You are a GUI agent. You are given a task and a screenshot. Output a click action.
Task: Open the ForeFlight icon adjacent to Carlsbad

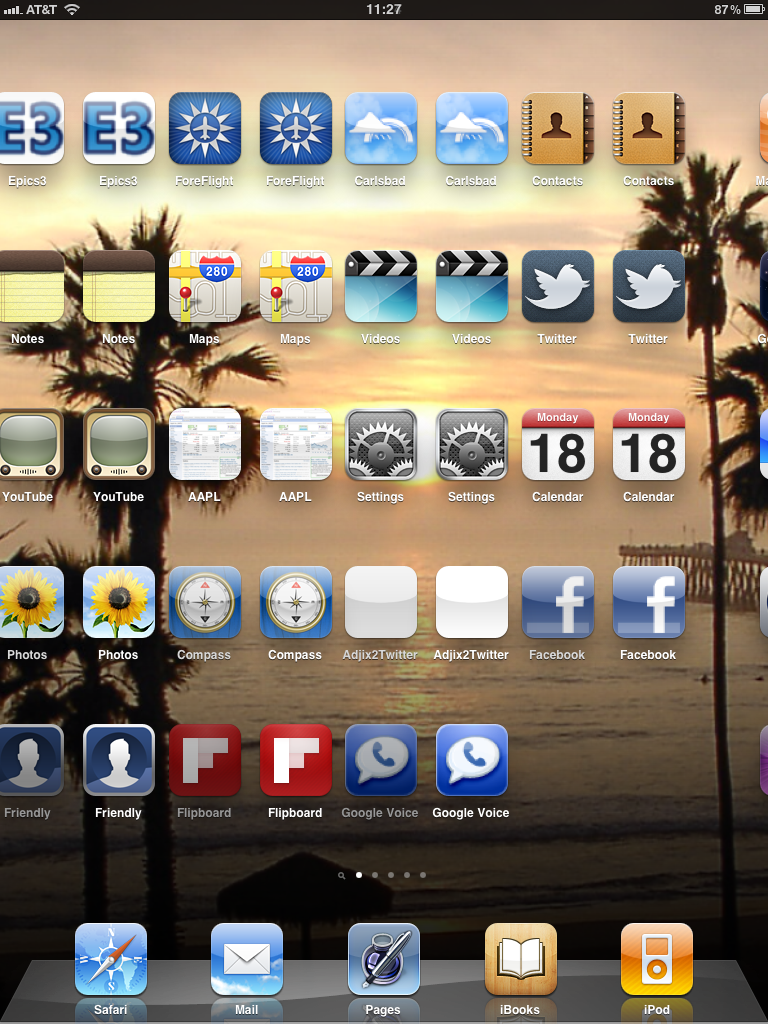coord(296,128)
